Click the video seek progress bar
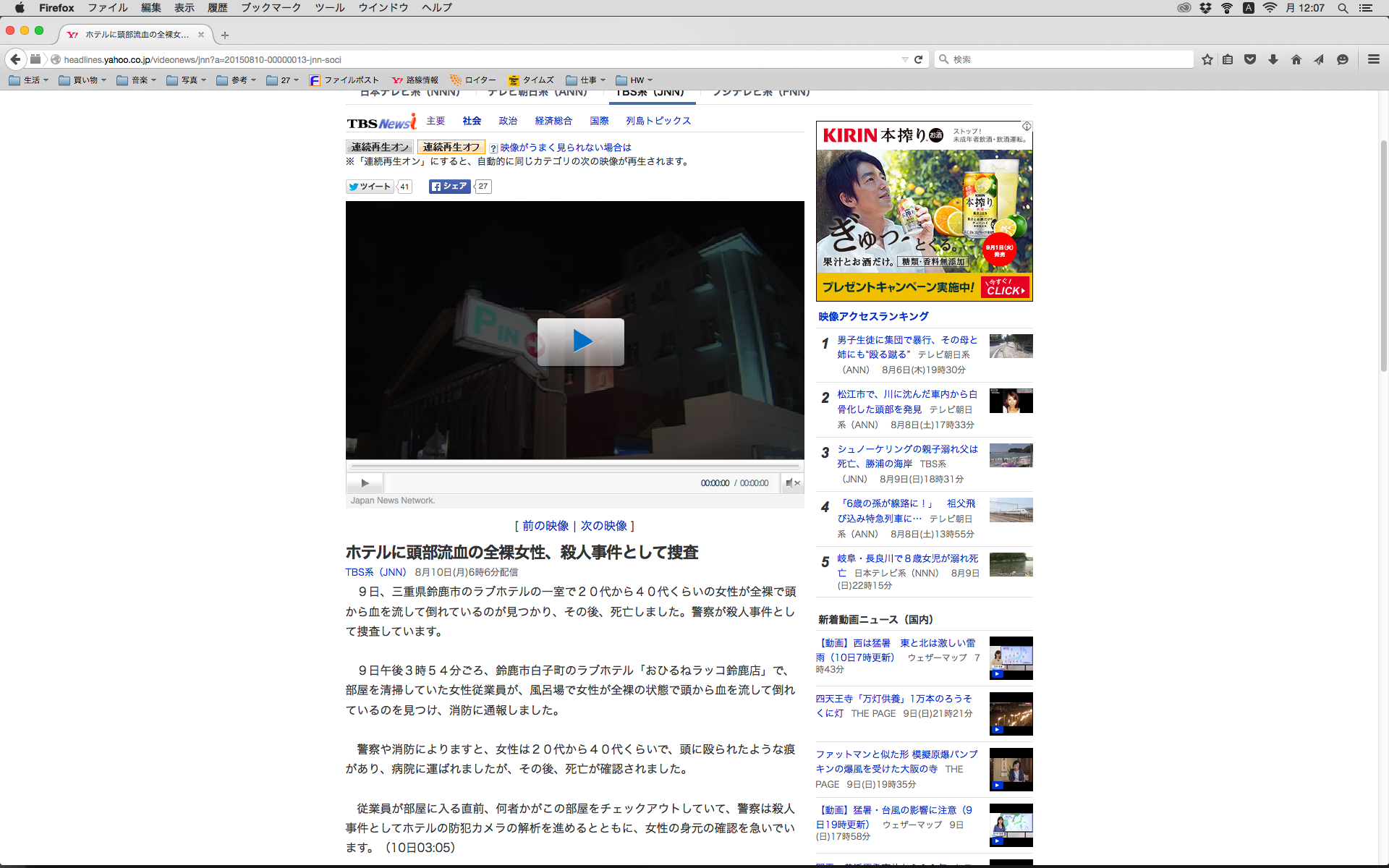The height and width of the screenshot is (868, 1389). tap(575, 466)
